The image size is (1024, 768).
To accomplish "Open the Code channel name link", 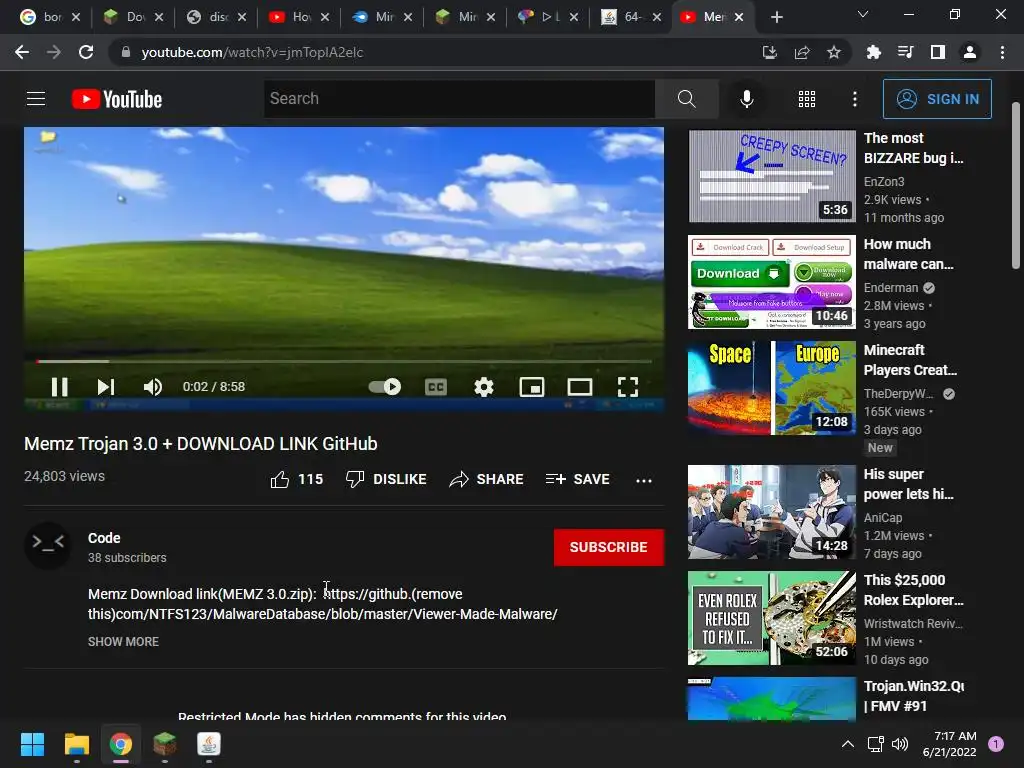I will pyautogui.click(x=104, y=538).
